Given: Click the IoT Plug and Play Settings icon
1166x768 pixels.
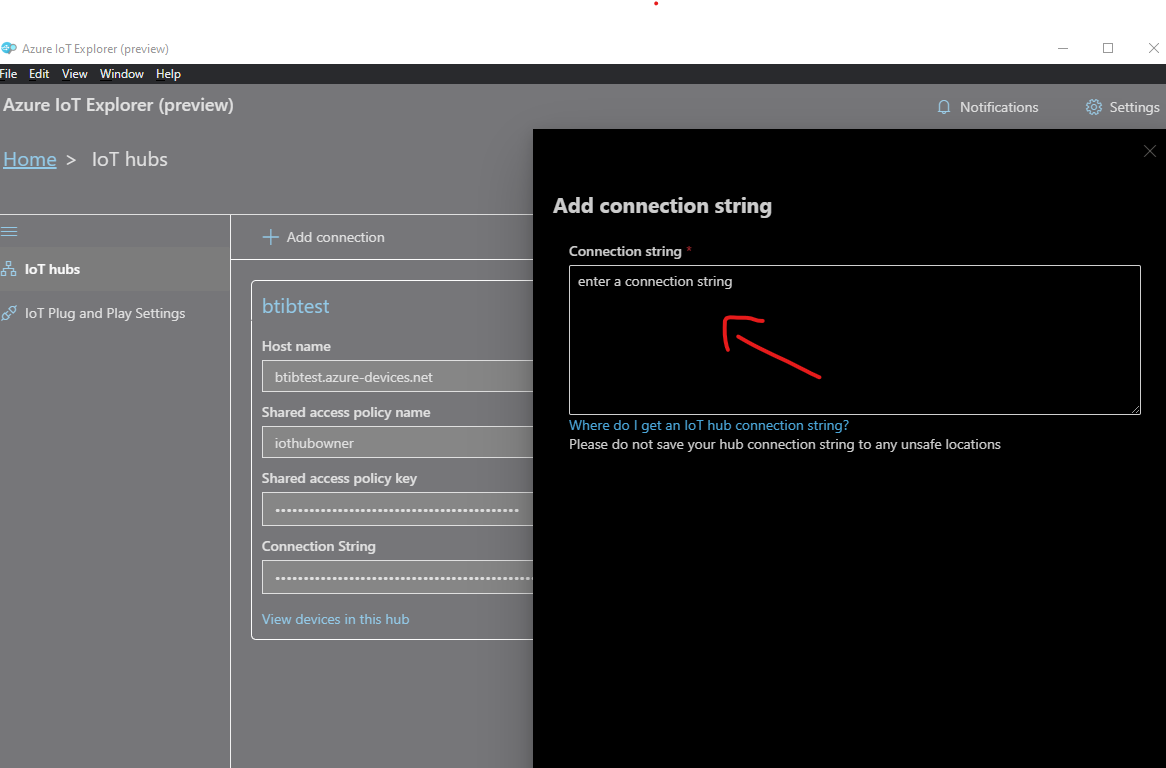Looking at the screenshot, I should pos(9,313).
